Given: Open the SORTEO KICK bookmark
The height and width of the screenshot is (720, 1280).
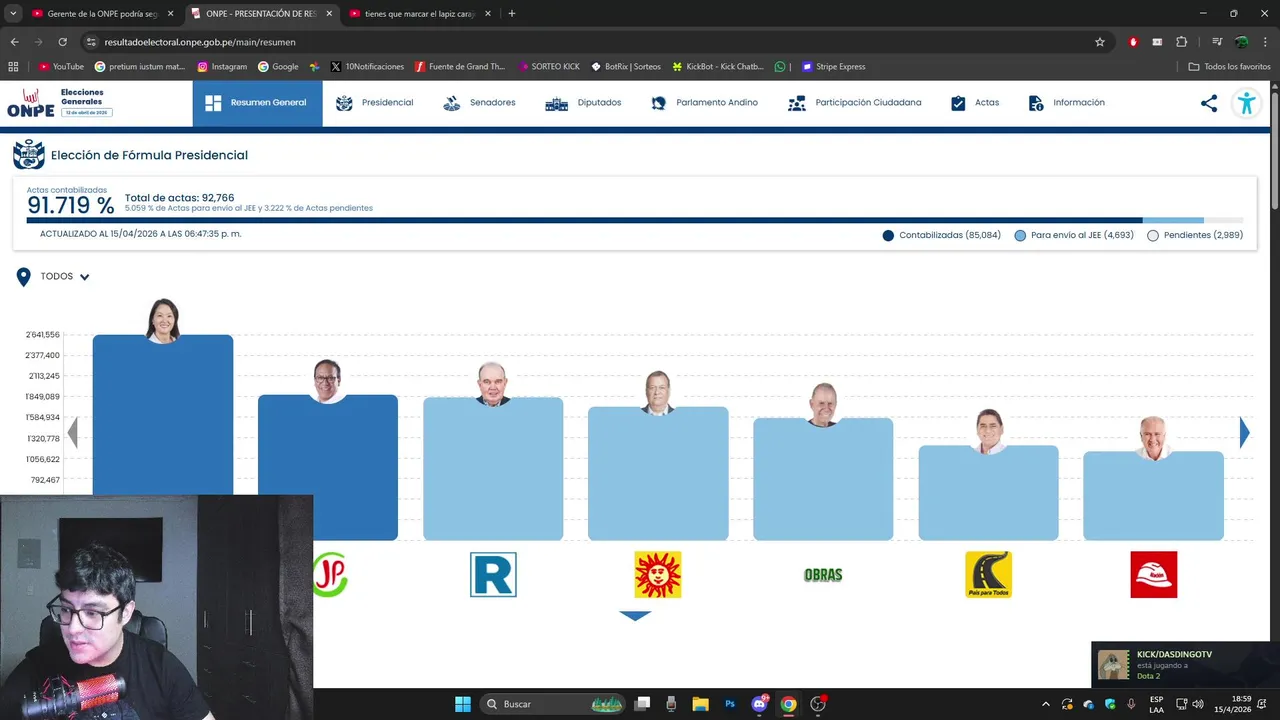Looking at the screenshot, I should tap(549, 67).
